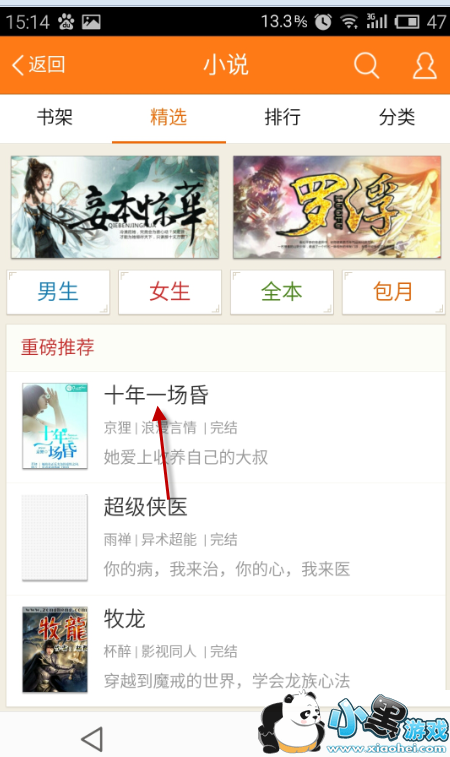Screen dimensions: 450x757
Task: Tap the Baidu paw status icon
Action: (x=66, y=22)
